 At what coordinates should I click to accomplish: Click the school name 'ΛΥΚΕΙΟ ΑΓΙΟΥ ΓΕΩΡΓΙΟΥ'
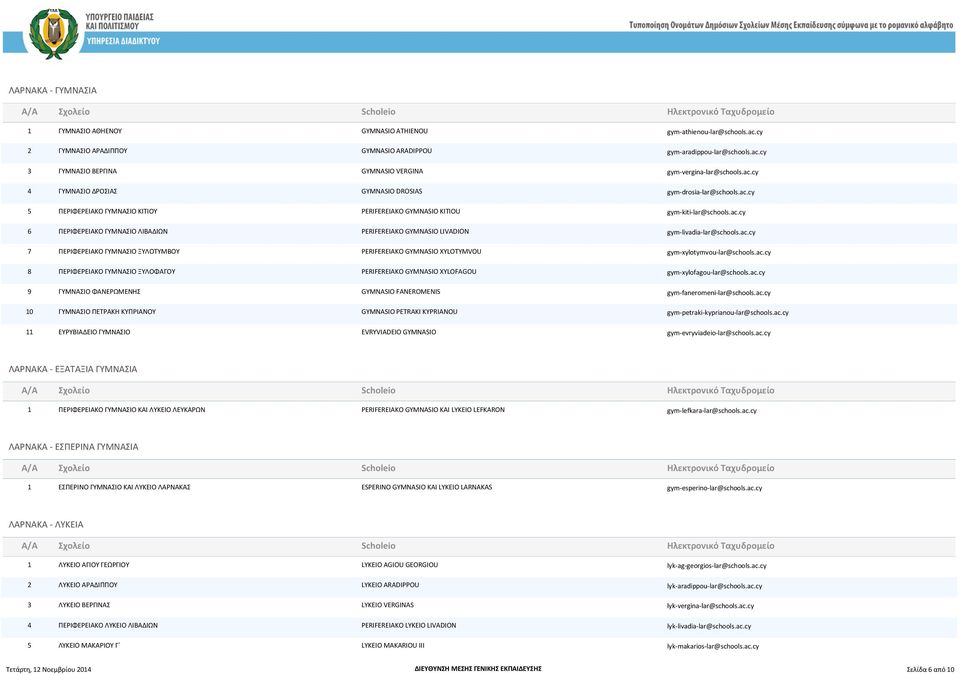(x=94, y=565)
